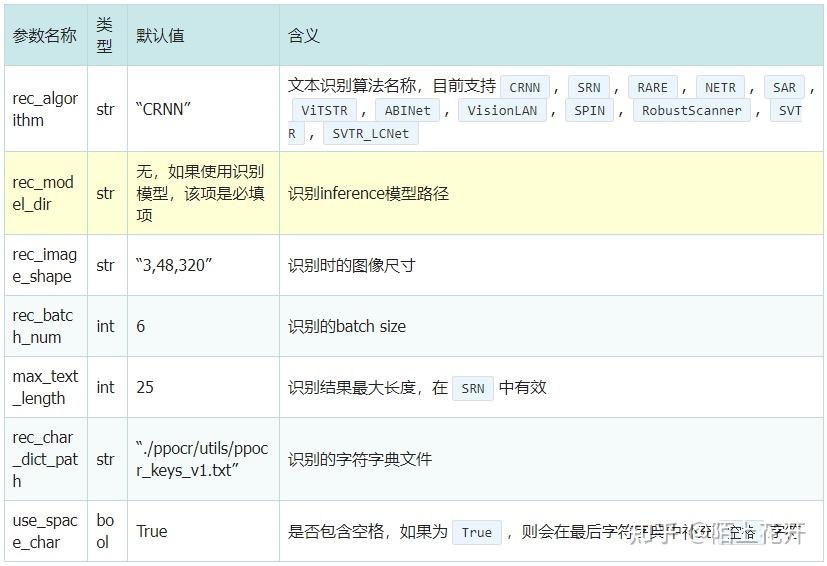
Task: Click the SRN tag in max_text_length row
Action: [473, 389]
